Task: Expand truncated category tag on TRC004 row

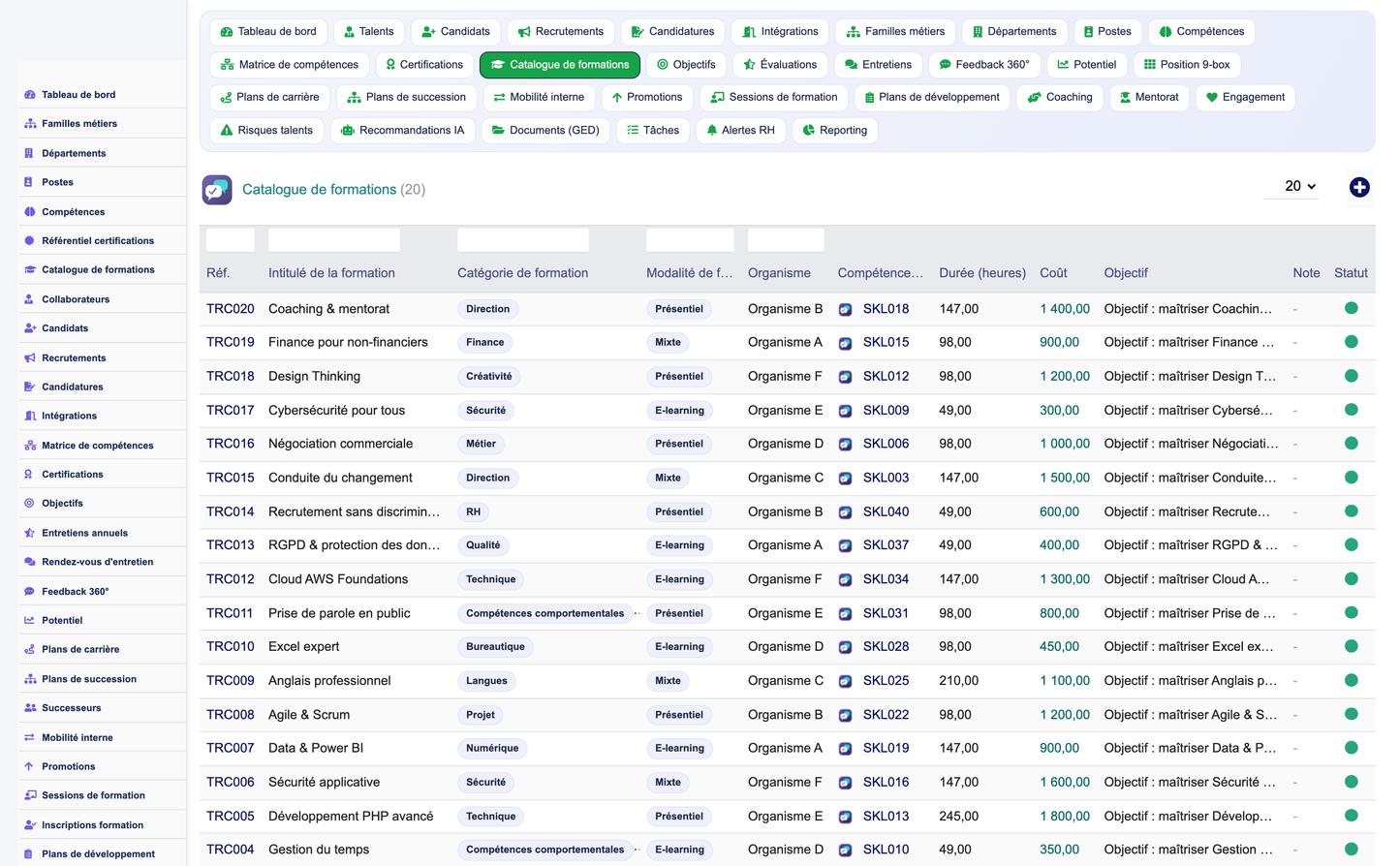Action: 637,850
